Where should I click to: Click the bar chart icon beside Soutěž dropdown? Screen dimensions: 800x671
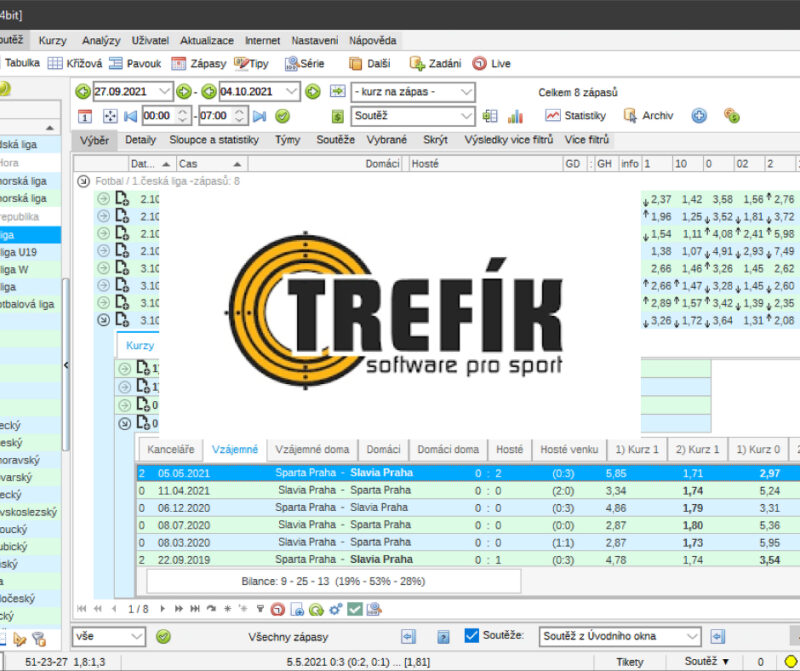[490, 115]
